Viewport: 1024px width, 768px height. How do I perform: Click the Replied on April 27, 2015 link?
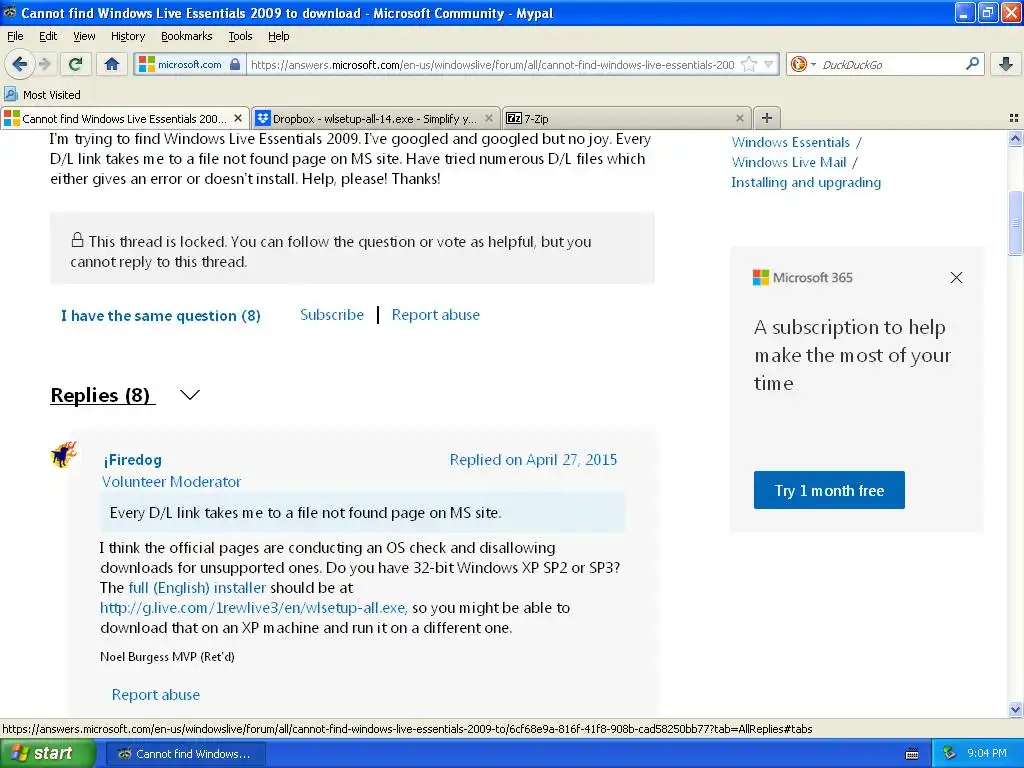click(533, 460)
